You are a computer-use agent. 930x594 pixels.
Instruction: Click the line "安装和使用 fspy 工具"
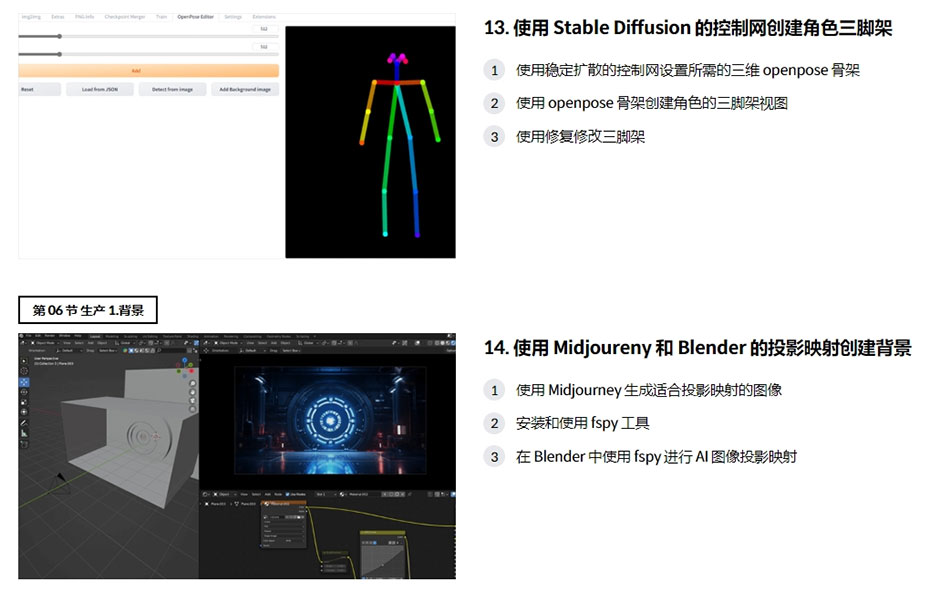582,423
